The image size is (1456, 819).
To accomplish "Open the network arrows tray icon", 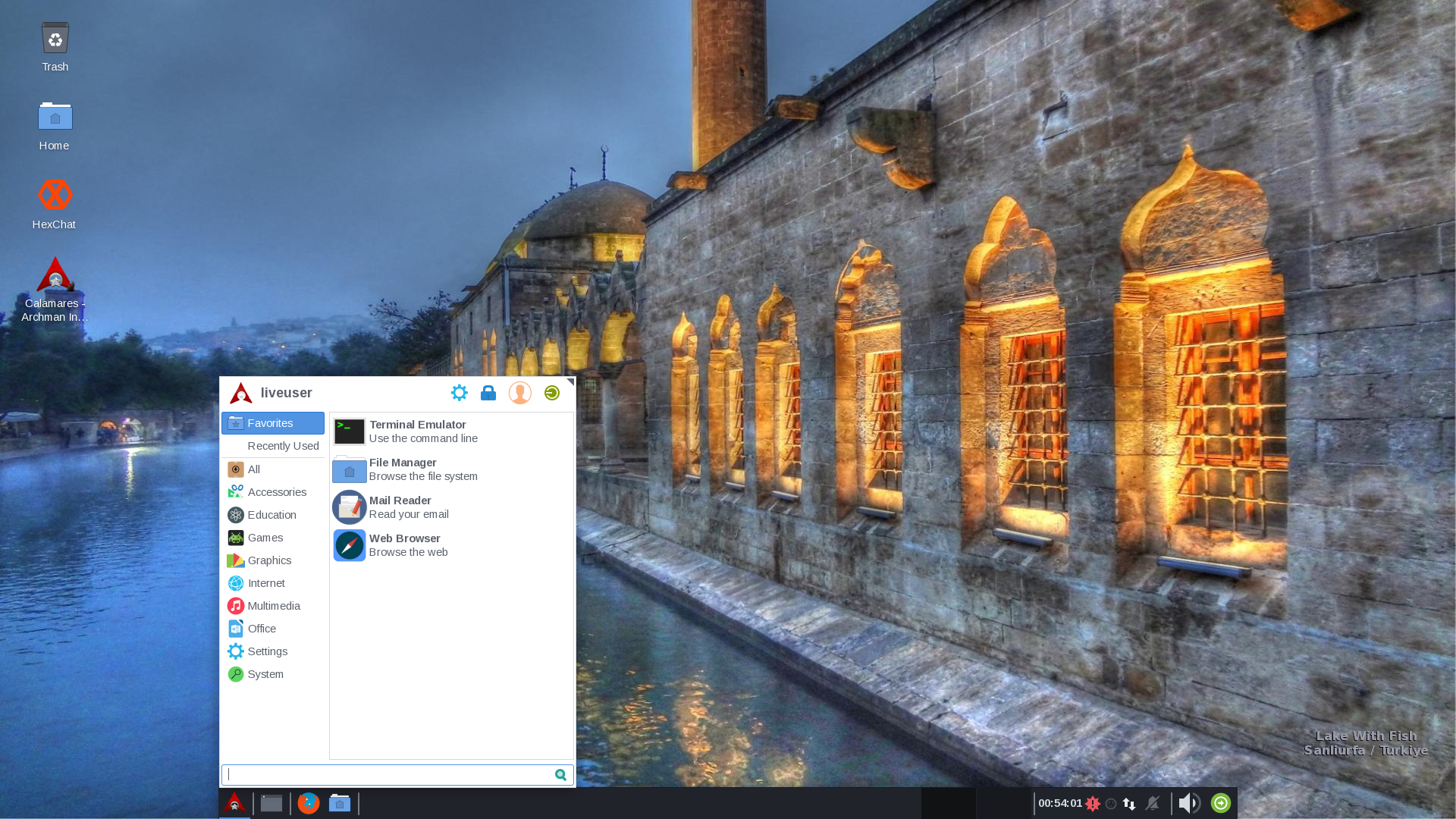I will point(1129,804).
